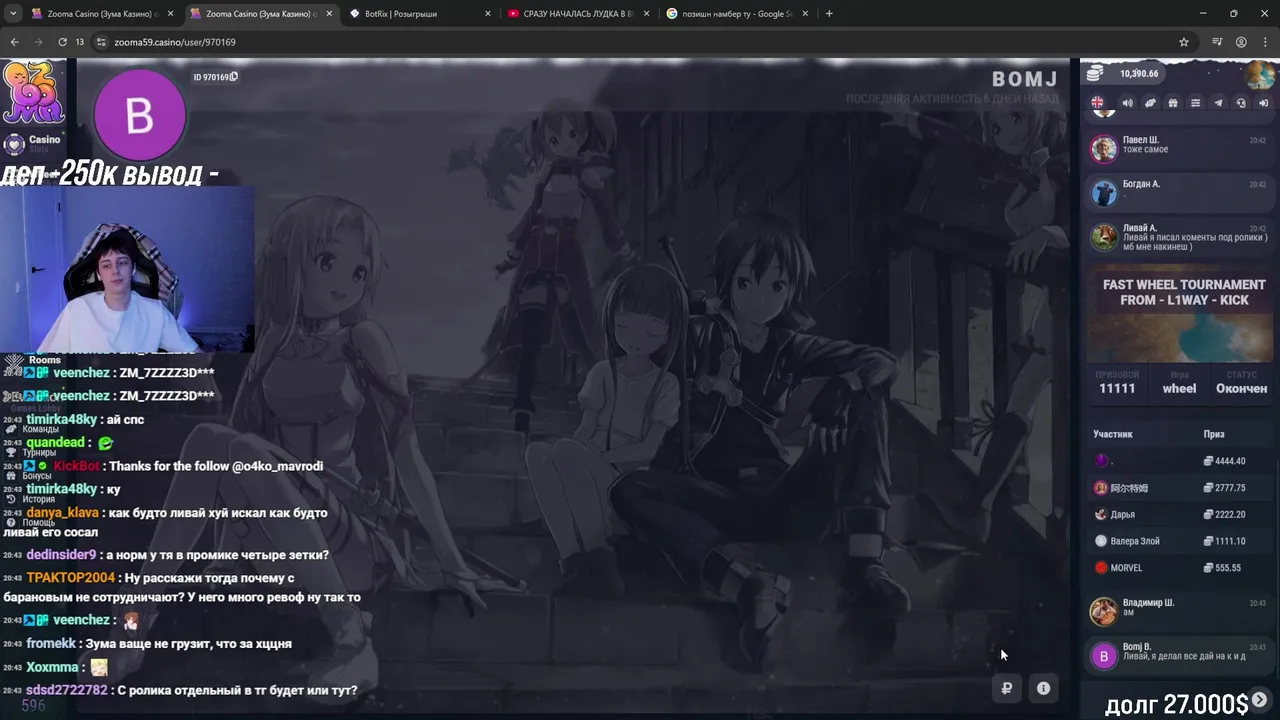Open Bomj B. purple chat avatar
1280x720 pixels.
click(x=1103, y=656)
